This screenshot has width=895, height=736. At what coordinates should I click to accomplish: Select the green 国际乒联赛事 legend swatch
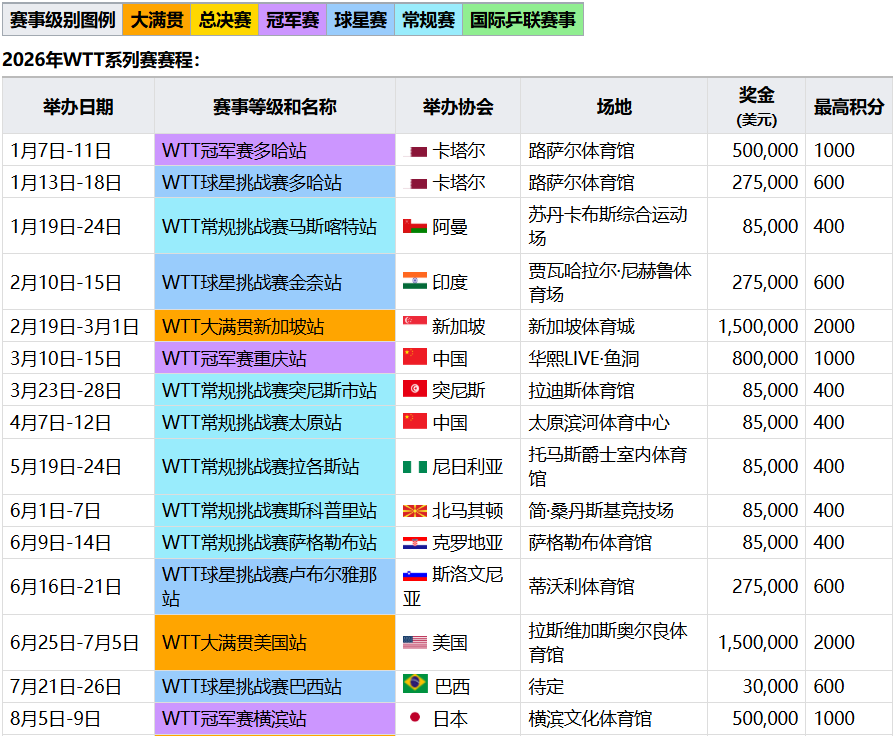point(522,20)
